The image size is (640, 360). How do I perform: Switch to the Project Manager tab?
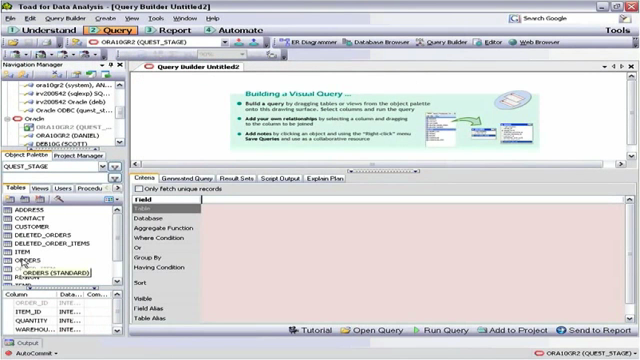click(x=78, y=156)
